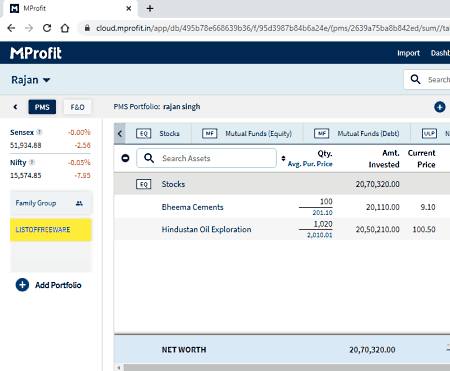Screen dimensions: 450x371
Task: Click the Add Portfolio button
Action: point(48,285)
